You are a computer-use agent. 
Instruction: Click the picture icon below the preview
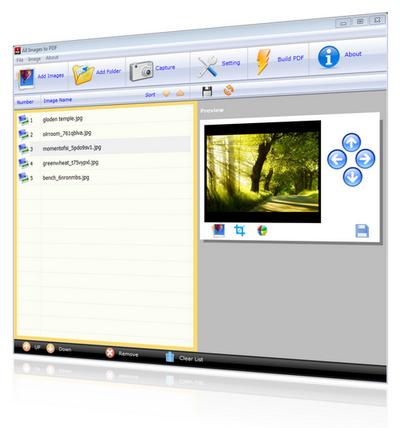[x=219, y=230]
